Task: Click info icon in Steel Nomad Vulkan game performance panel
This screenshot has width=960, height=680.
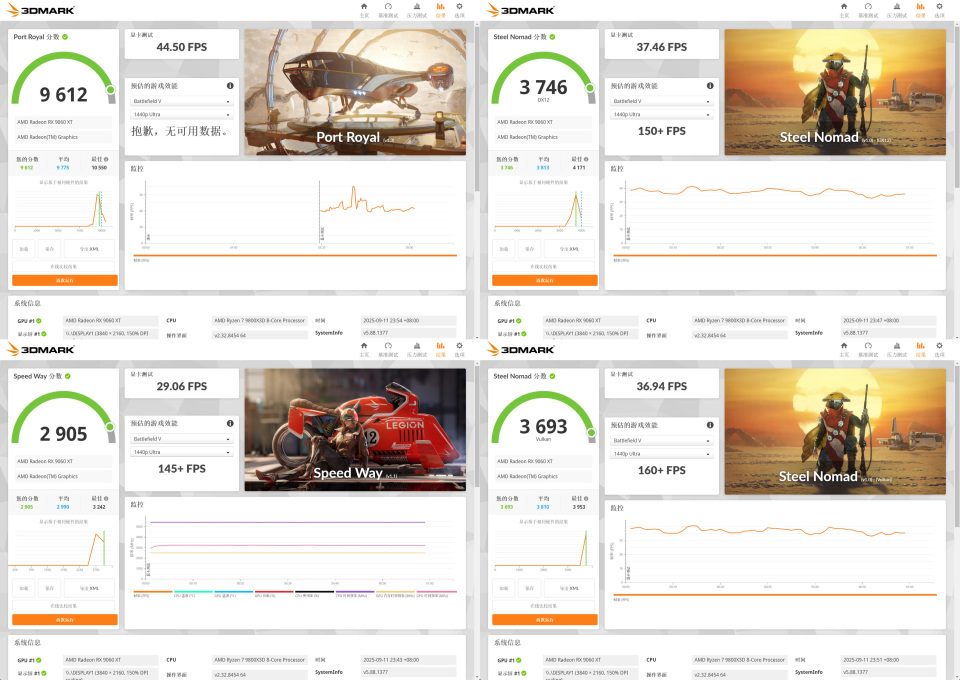Action: [x=710, y=425]
